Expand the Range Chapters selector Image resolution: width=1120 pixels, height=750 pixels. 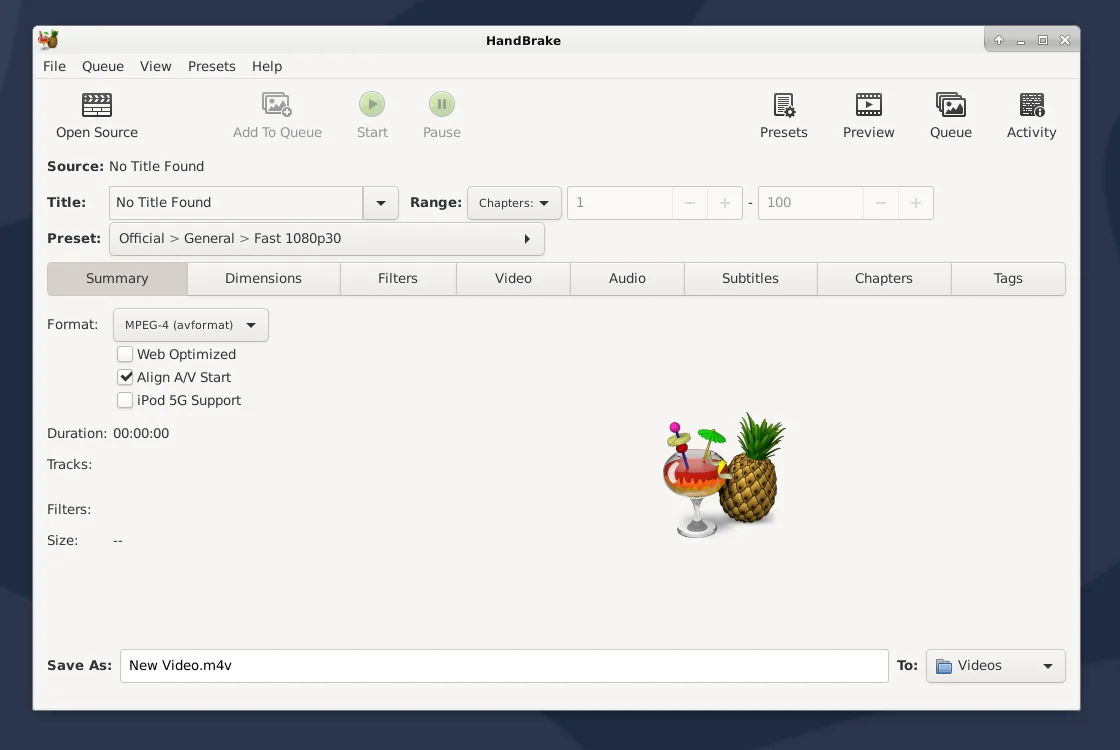coord(514,202)
